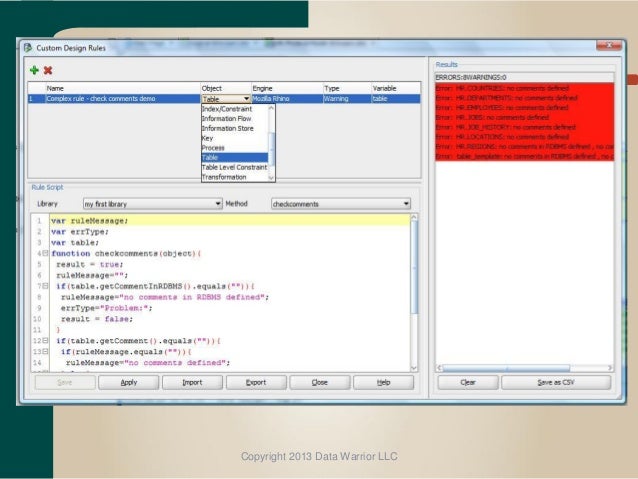This screenshot has height=479, width=638.
Task: Choose Key from the object list
Action: pyautogui.click(x=235, y=138)
